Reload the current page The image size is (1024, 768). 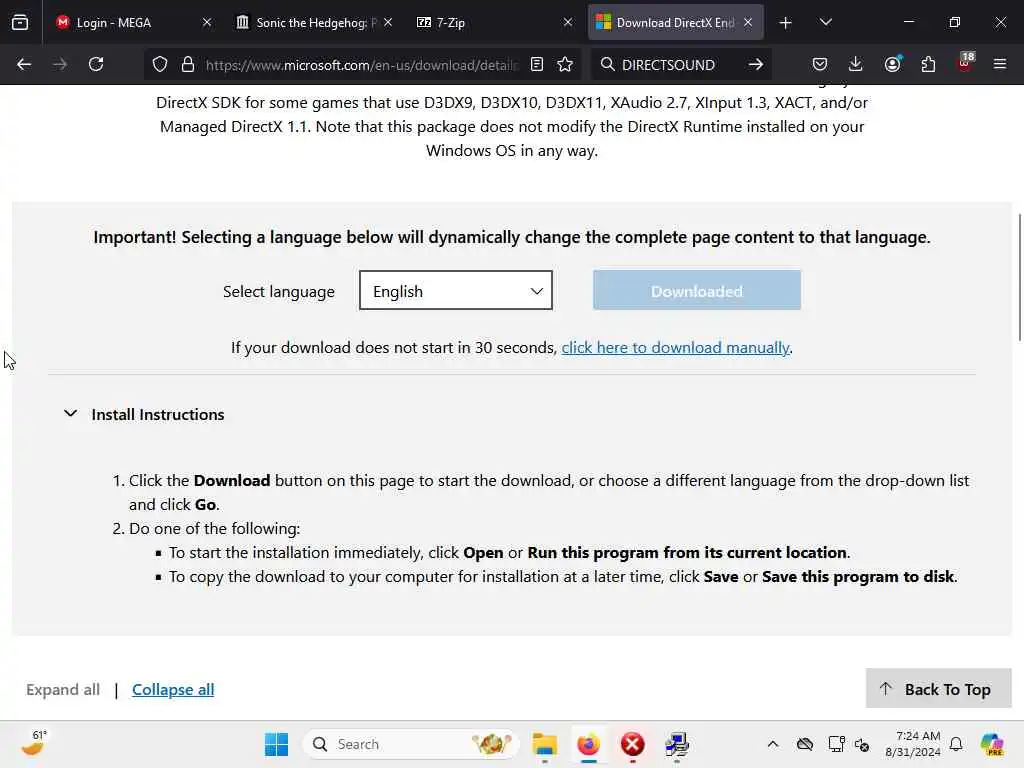(x=96, y=64)
